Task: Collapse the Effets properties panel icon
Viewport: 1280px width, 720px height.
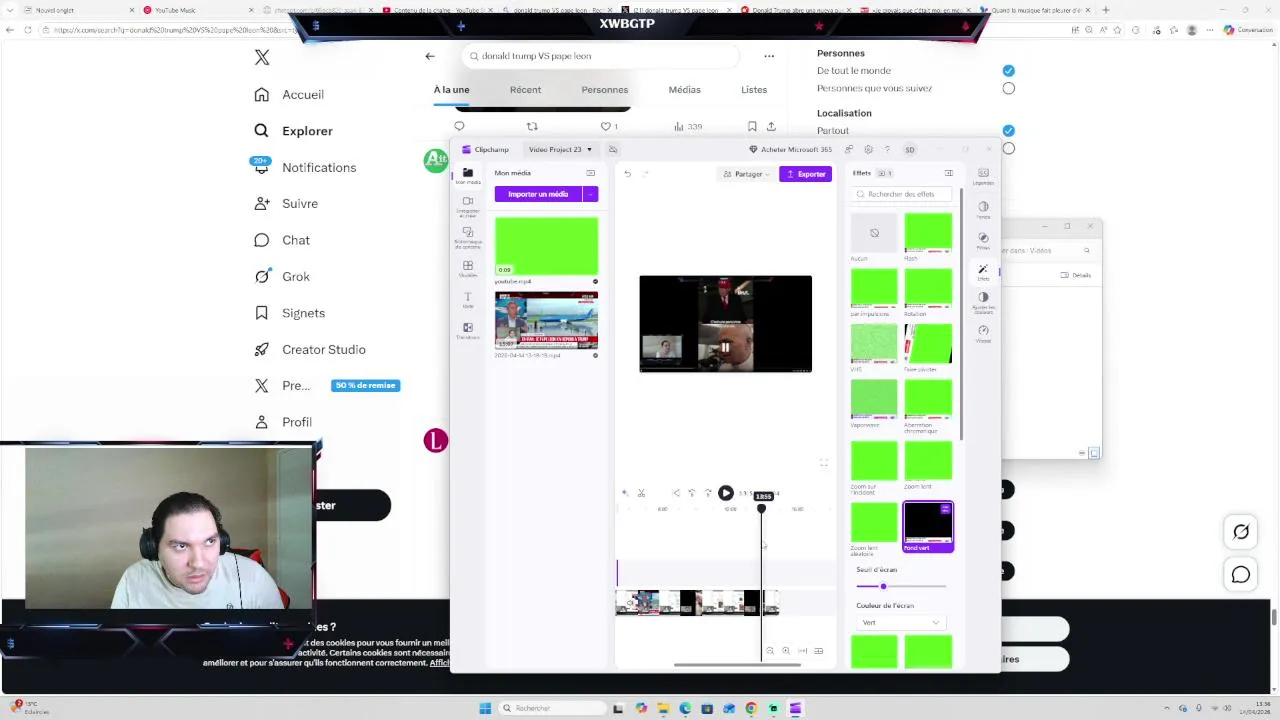Action: point(949,173)
